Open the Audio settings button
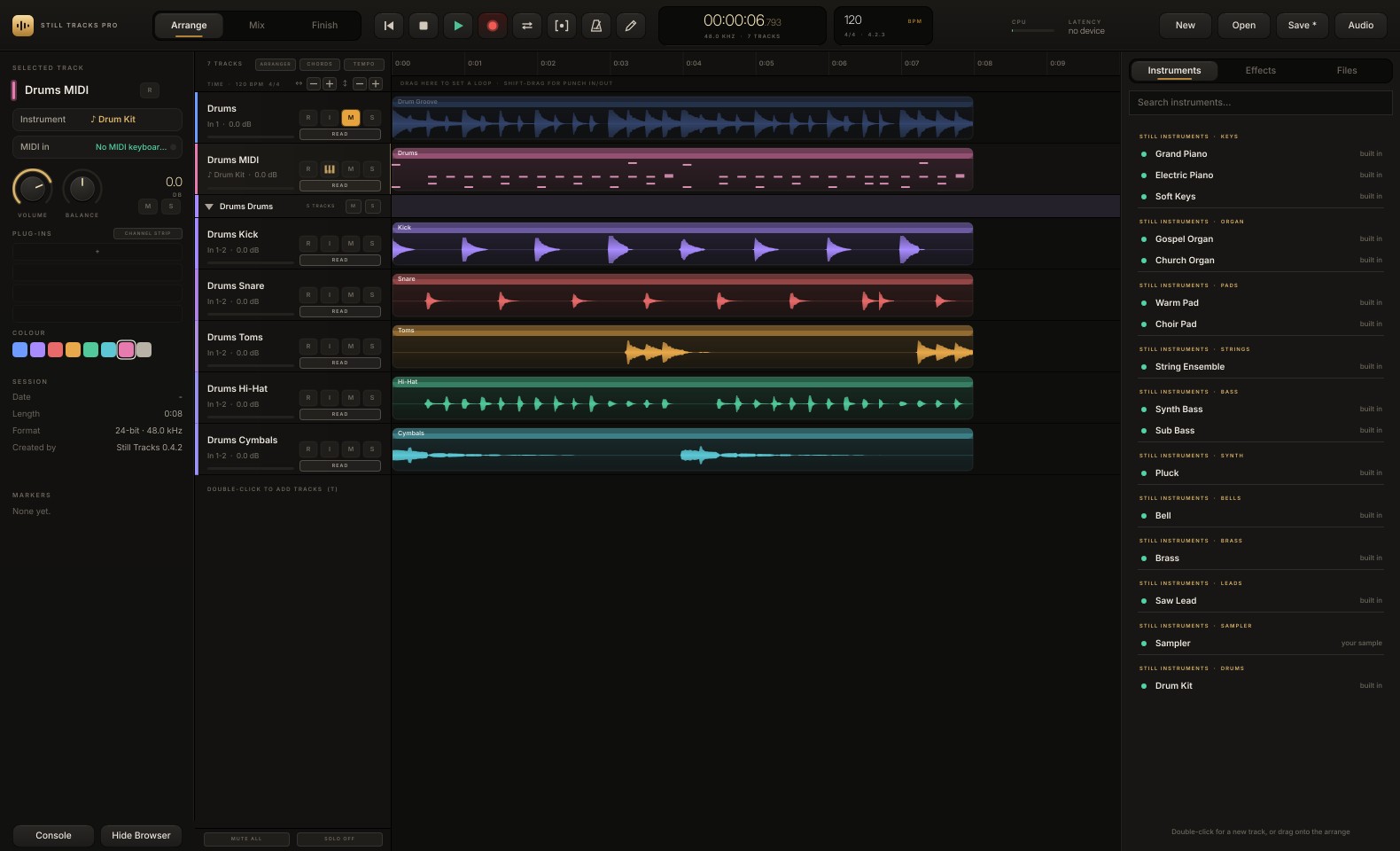 1361,26
